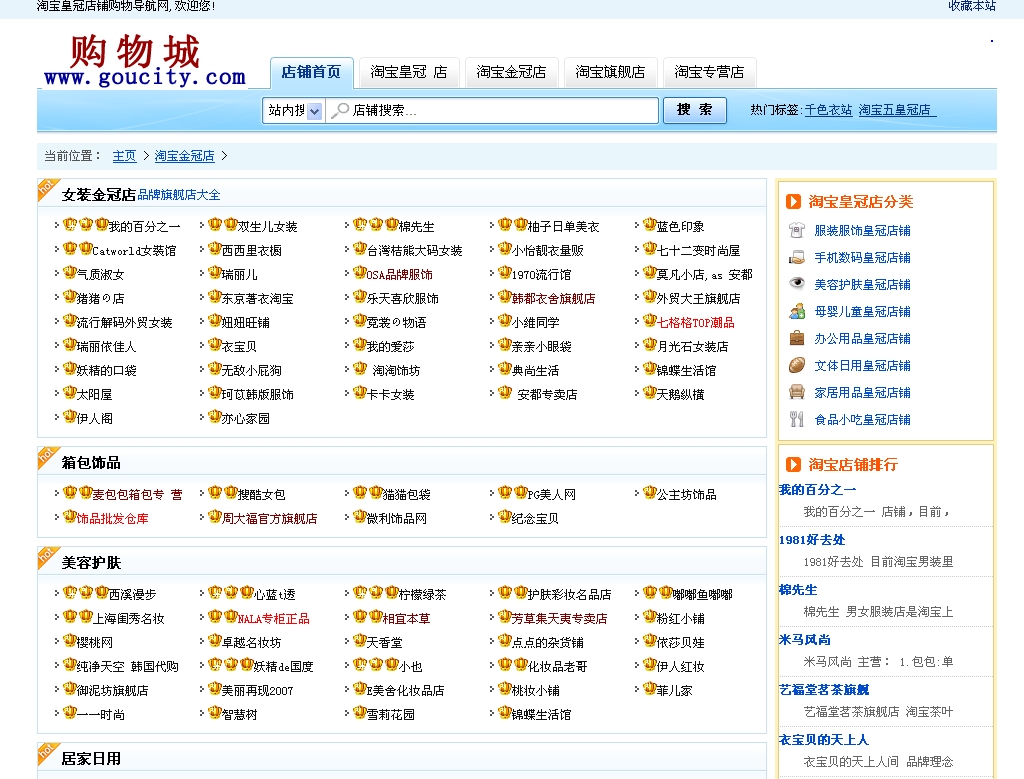This screenshot has width=1024, height=779.
Task: Click the crown icon beside 公主坊饰品
Action: click(x=649, y=492)
